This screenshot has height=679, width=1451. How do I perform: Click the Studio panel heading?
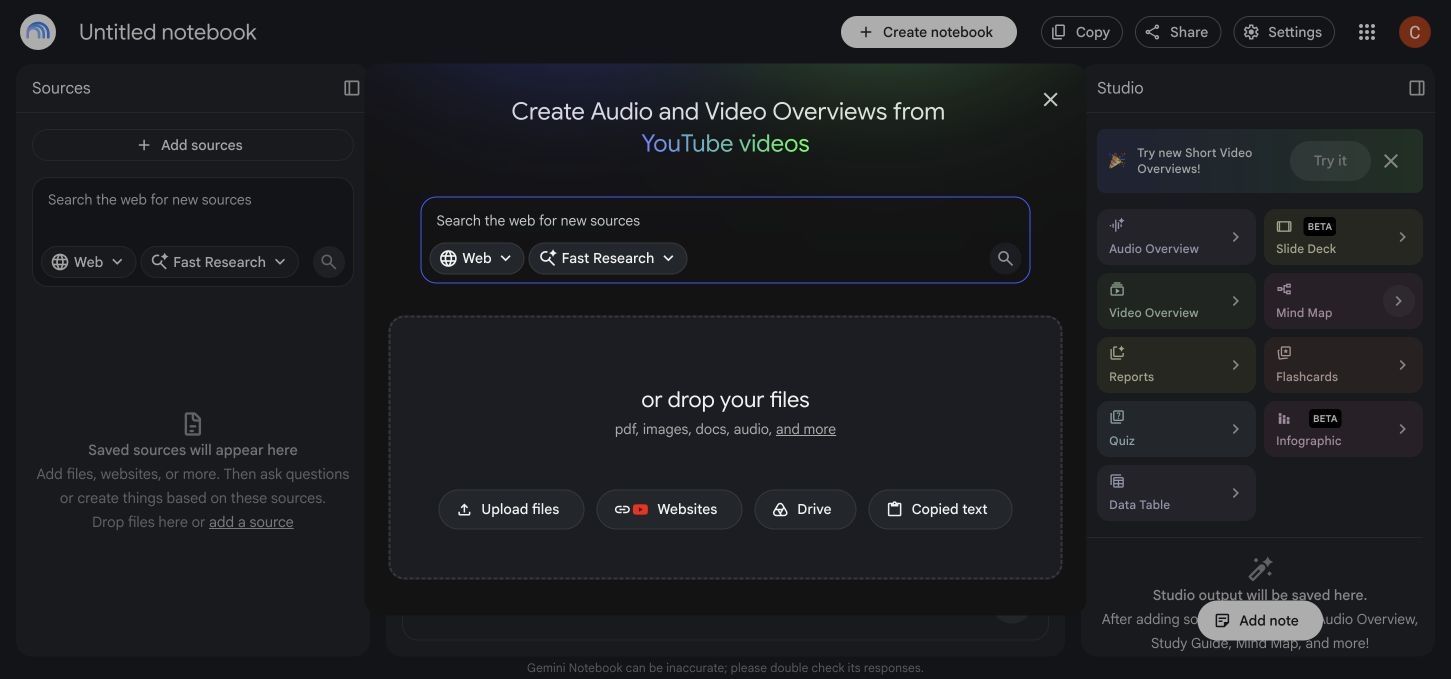(1120, 88)
